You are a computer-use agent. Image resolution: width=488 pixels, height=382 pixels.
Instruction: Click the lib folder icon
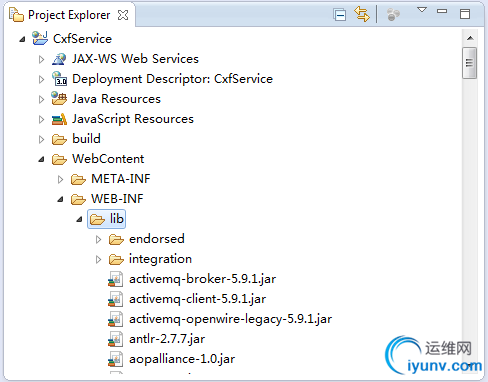(x=97, y=220)
